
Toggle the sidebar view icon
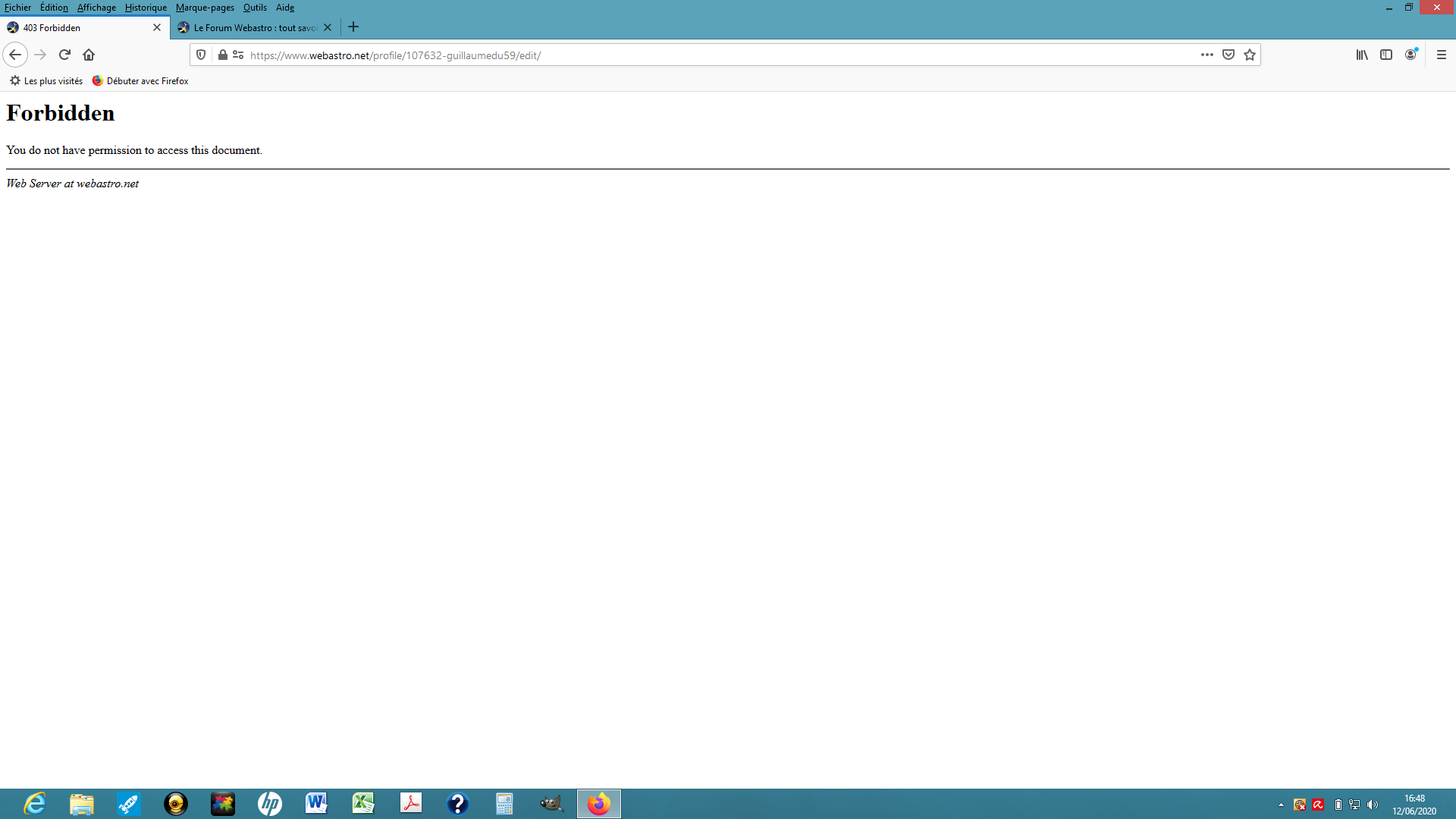click(1386, 55)
